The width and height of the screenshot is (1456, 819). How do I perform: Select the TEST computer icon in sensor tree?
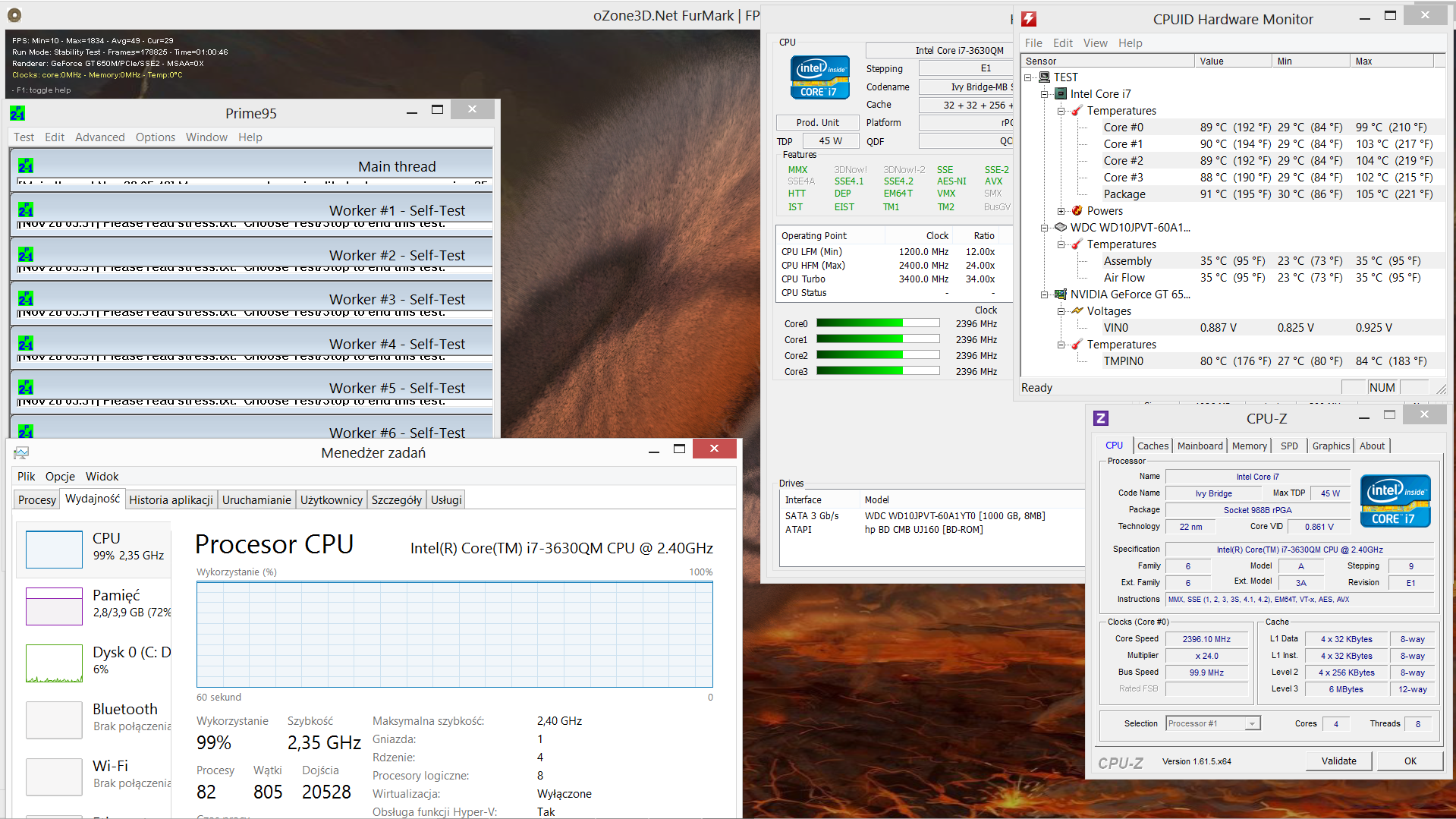pos(1044,77)
